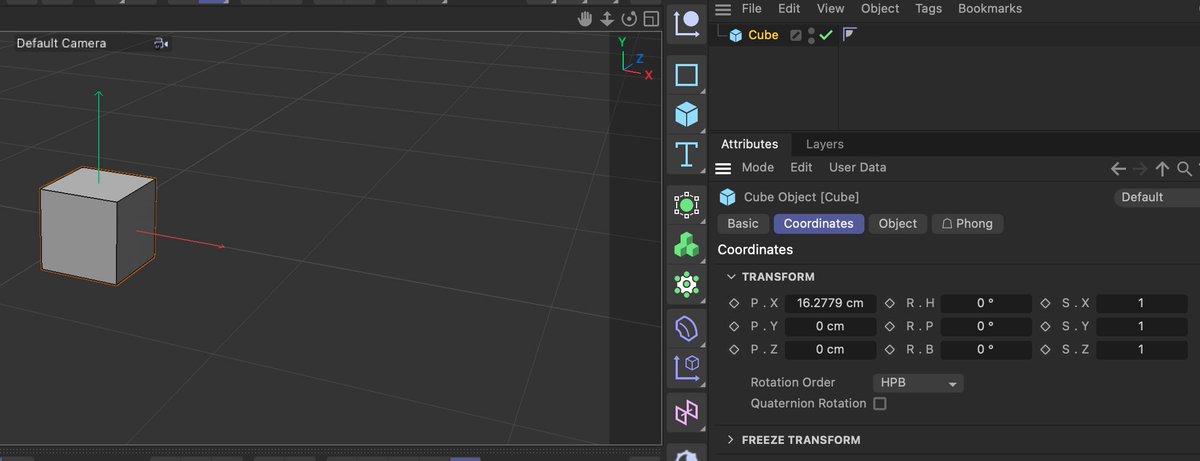Open the Attributes hamburger menu
Screen dimensions: 1200x461
pos(723,168)
